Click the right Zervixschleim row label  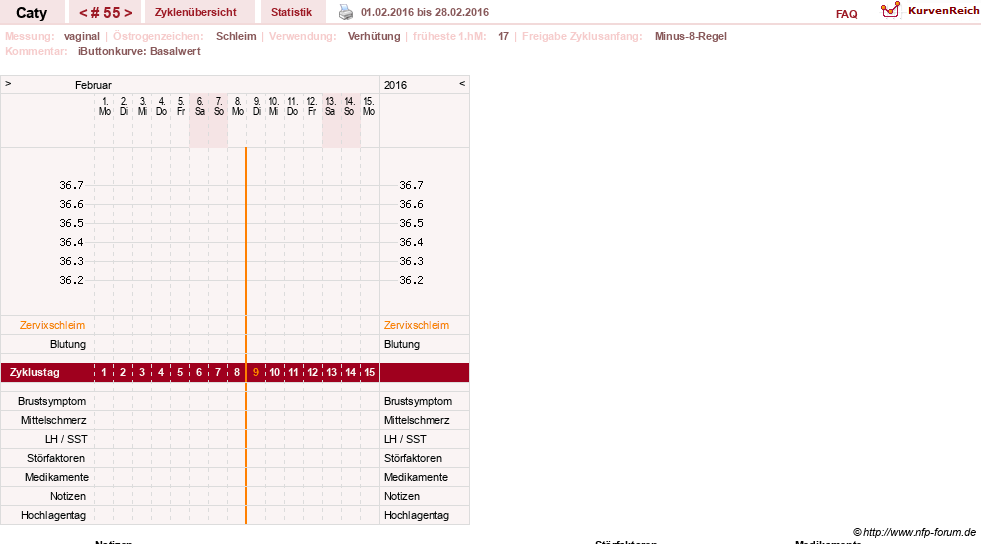416,325
